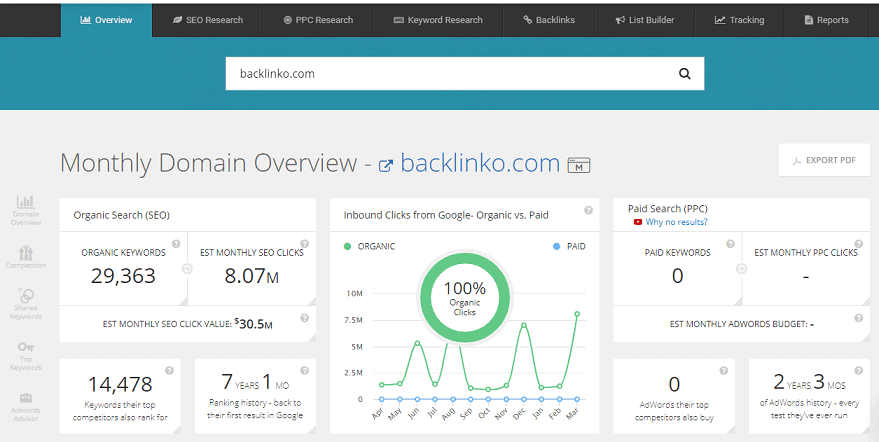Toggle the monthly calendar view icon

(579, 165)
